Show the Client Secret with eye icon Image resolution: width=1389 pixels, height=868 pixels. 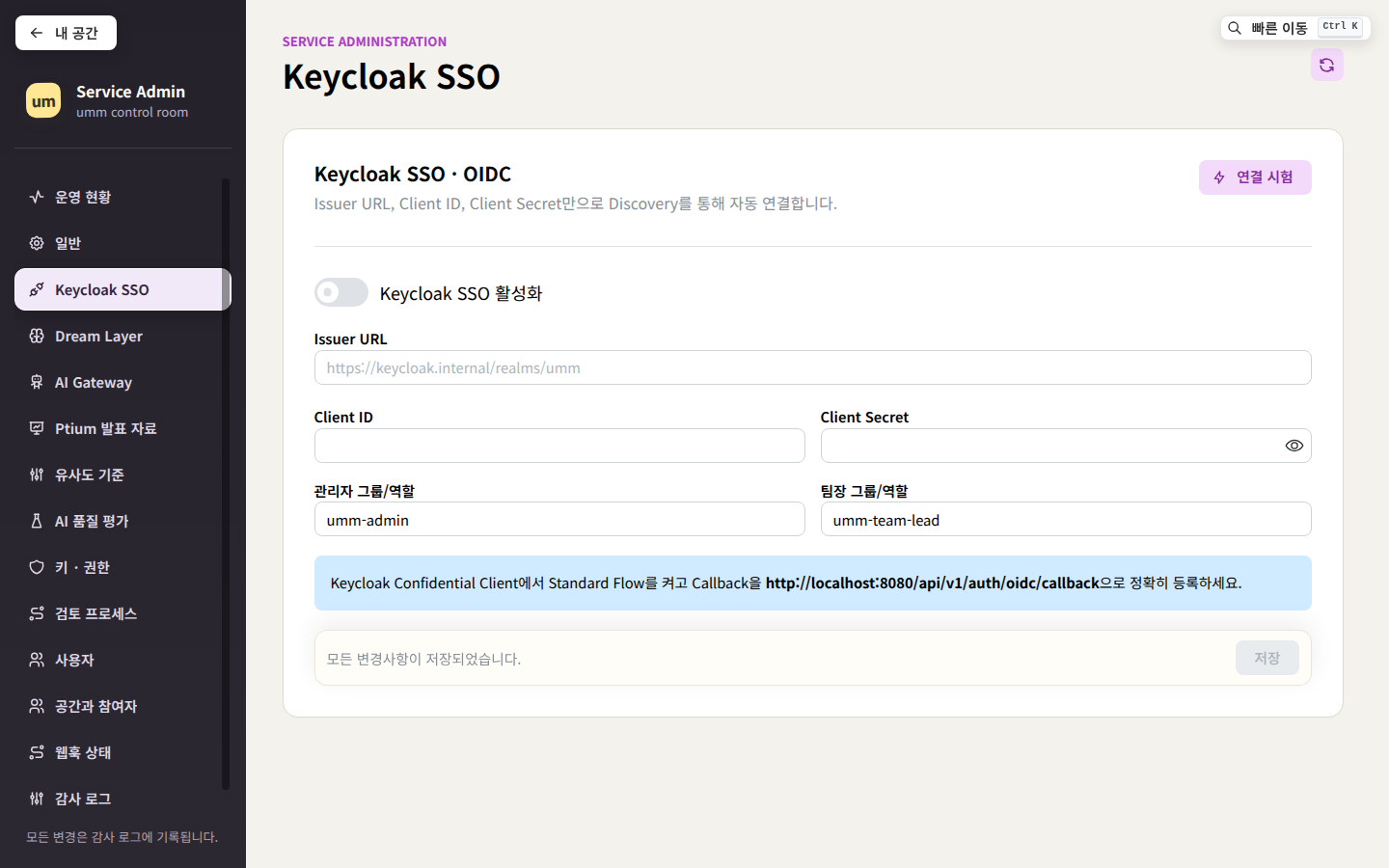pyautogui.click(x=1294, y=446)
